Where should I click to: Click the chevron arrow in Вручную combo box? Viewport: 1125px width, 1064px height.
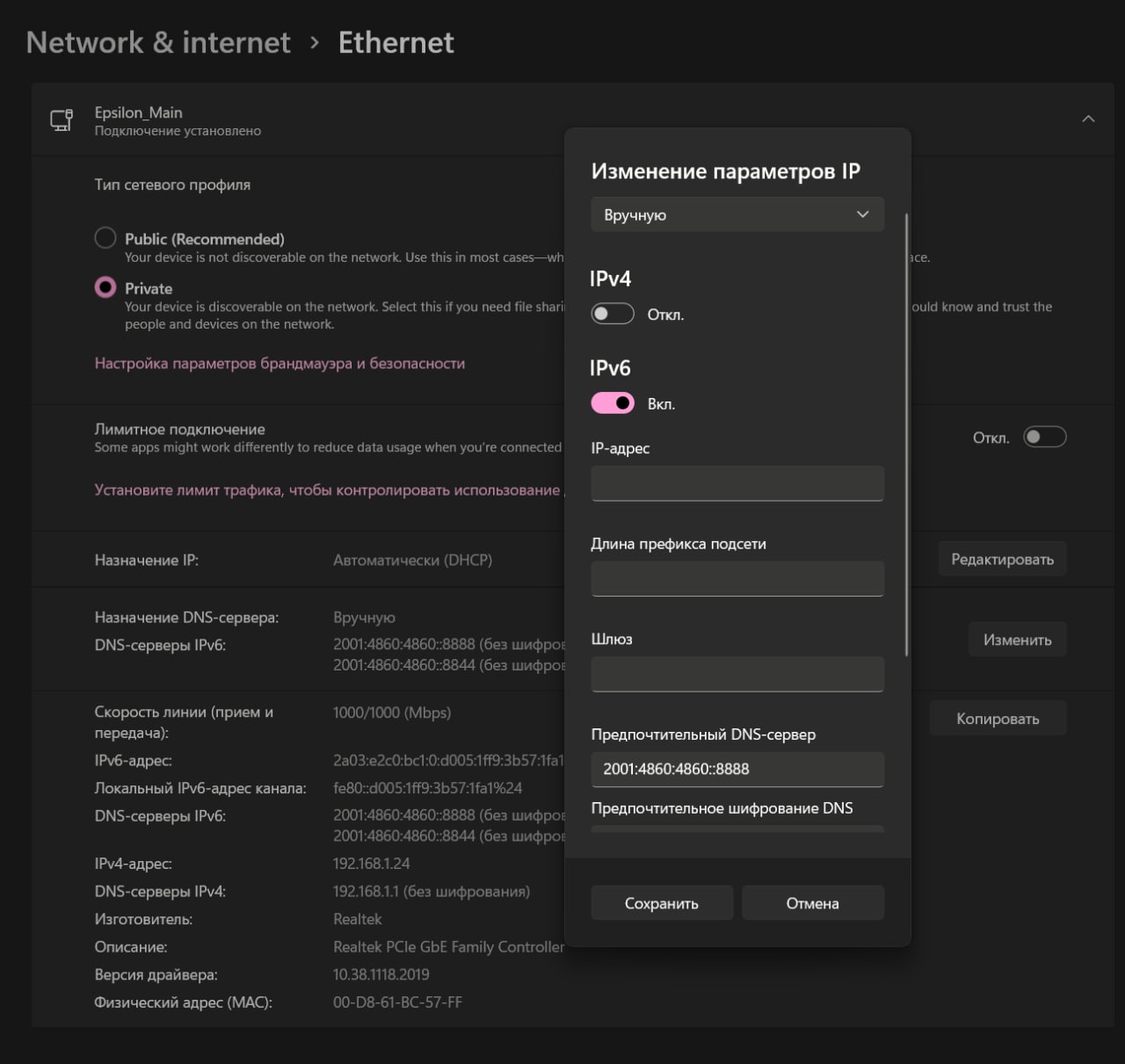click(x=863, y=214)
